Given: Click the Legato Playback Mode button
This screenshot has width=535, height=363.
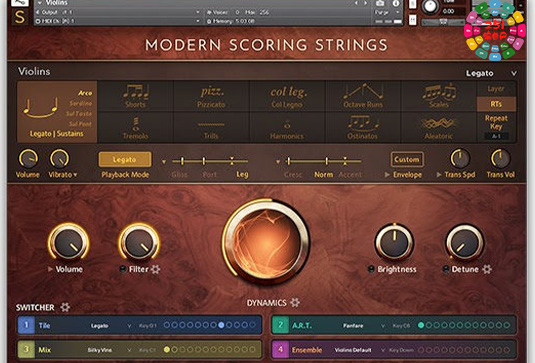Looking at the screenshot, I should coord(125,159).
